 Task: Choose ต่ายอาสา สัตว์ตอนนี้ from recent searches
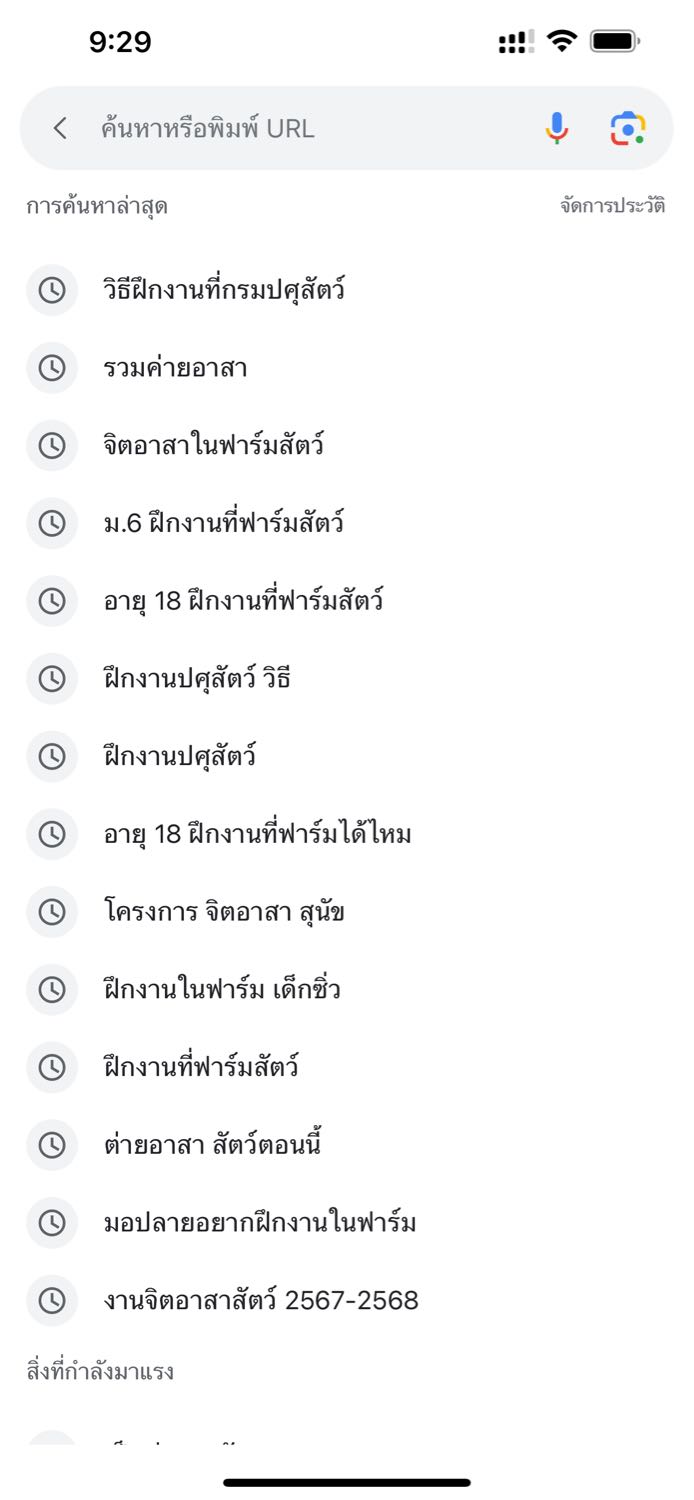point(347,1144)
